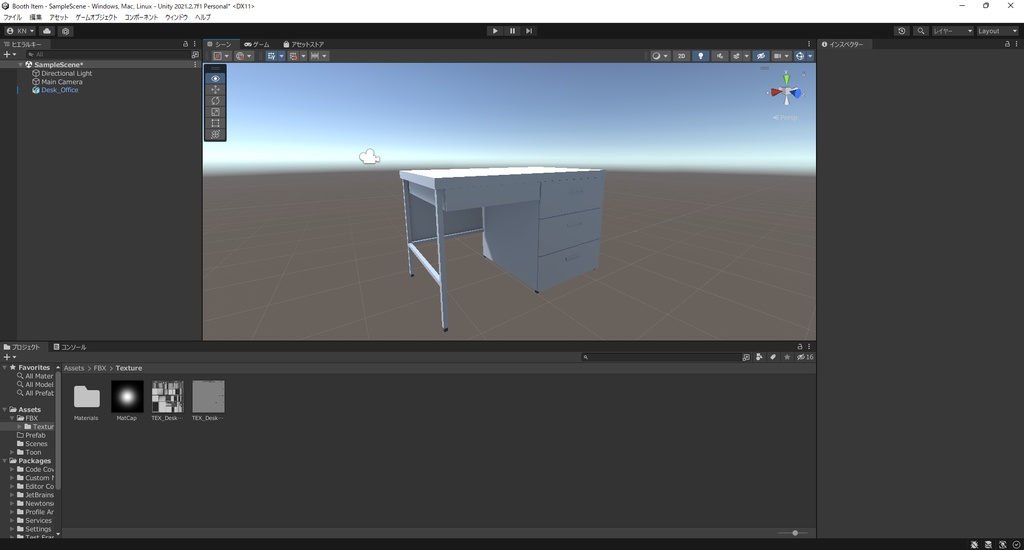The image size is (1024, 550).
Task: Toggle the Persp projection label
Action: coord(785,118)
